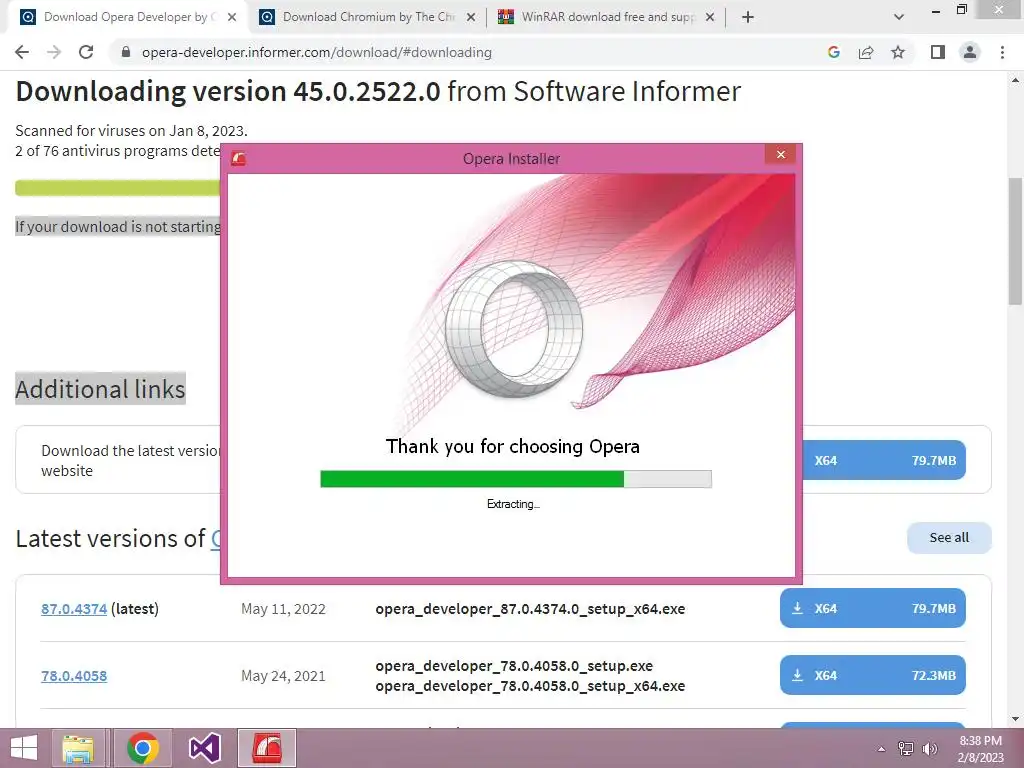Screen dimensions: 1024x768
Task: Click the network tray icon
Action: pos(906,749)
